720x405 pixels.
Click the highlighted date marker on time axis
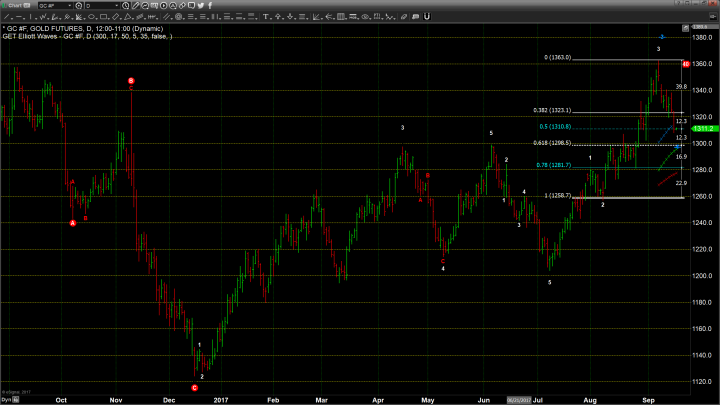pos(519,400)
